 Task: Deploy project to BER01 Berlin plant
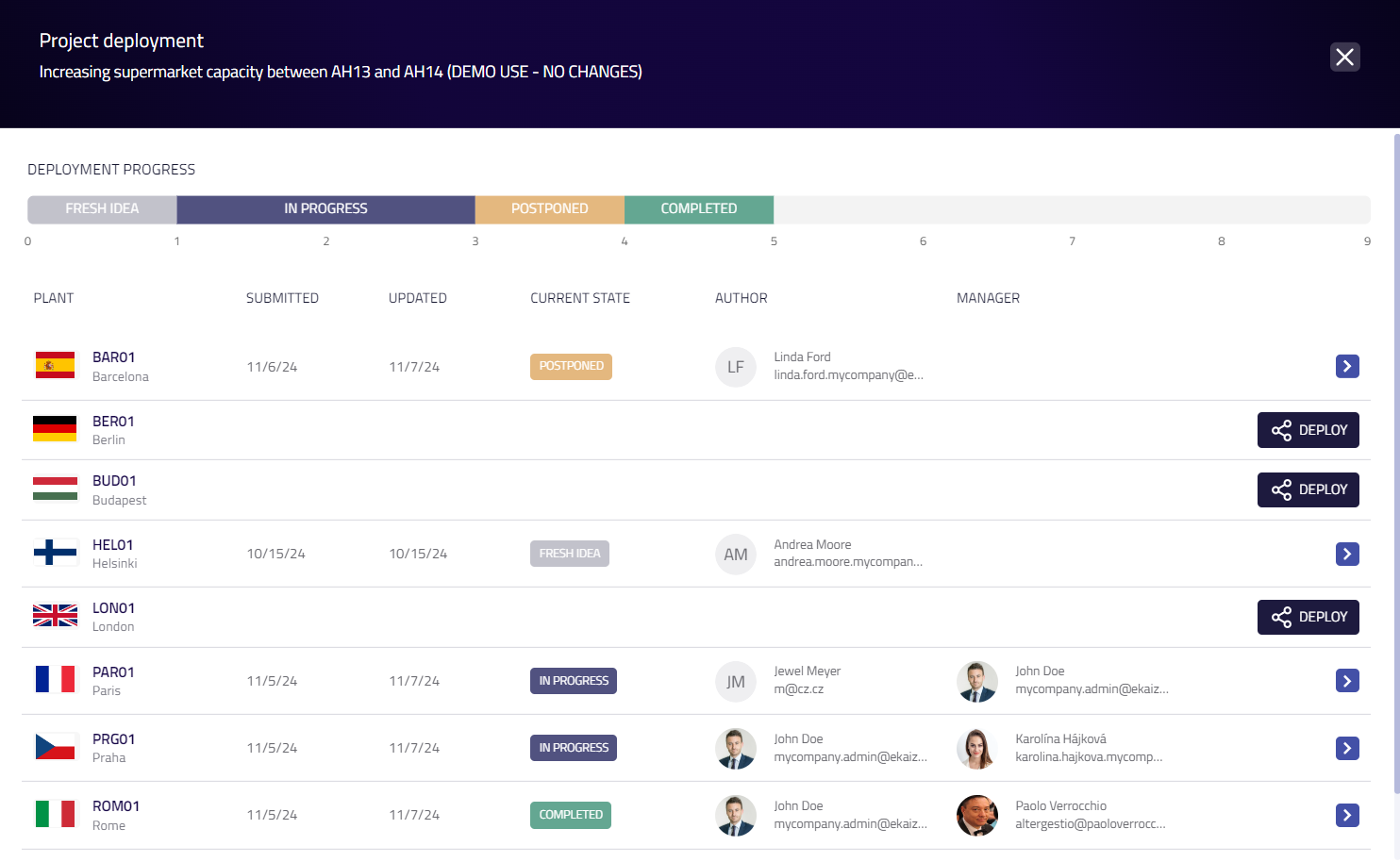[x=1308, y=430]
